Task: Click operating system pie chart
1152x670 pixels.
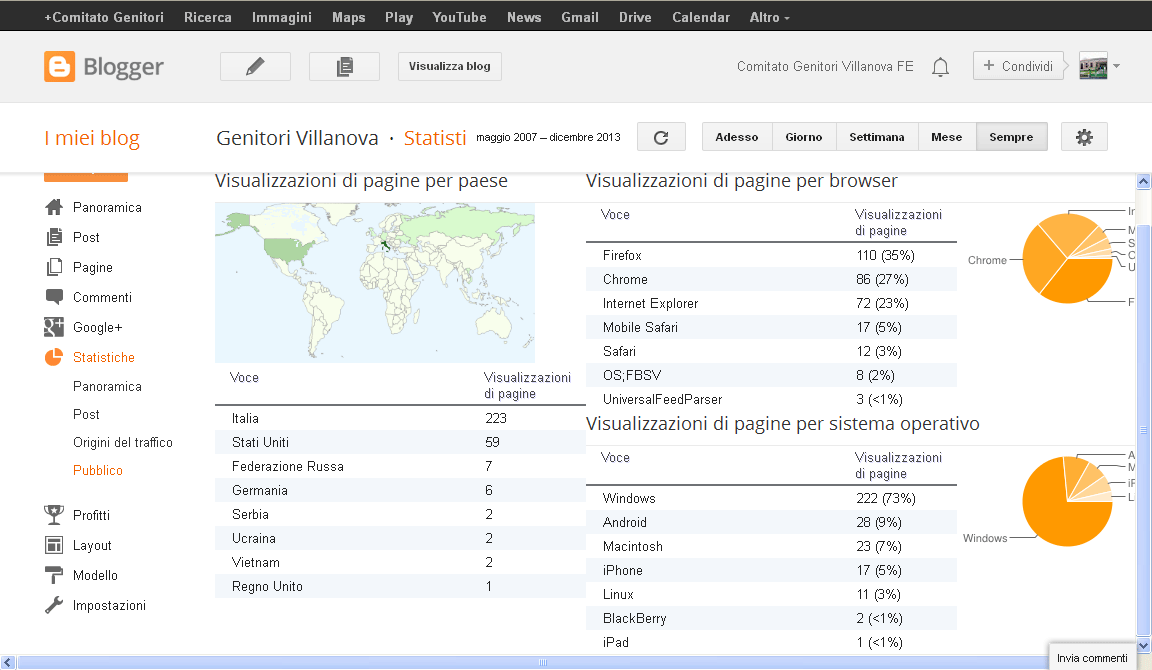Action: pyautogui.click(x=1068, y=501)
